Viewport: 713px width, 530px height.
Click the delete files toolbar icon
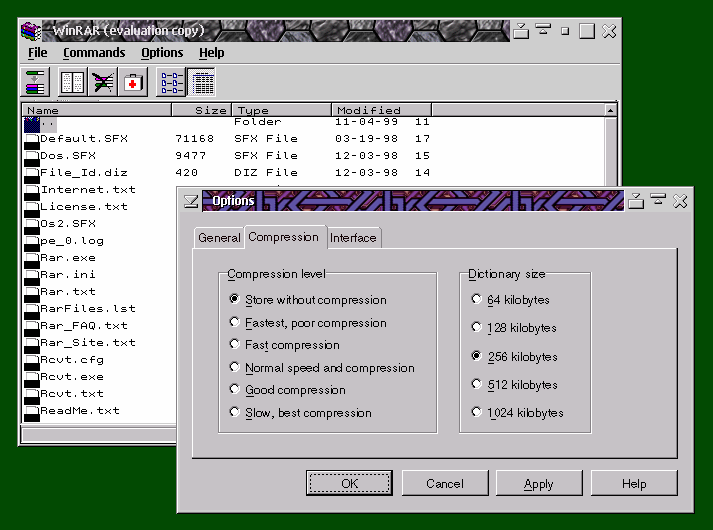pyautogui.click(x=103, y=82)
